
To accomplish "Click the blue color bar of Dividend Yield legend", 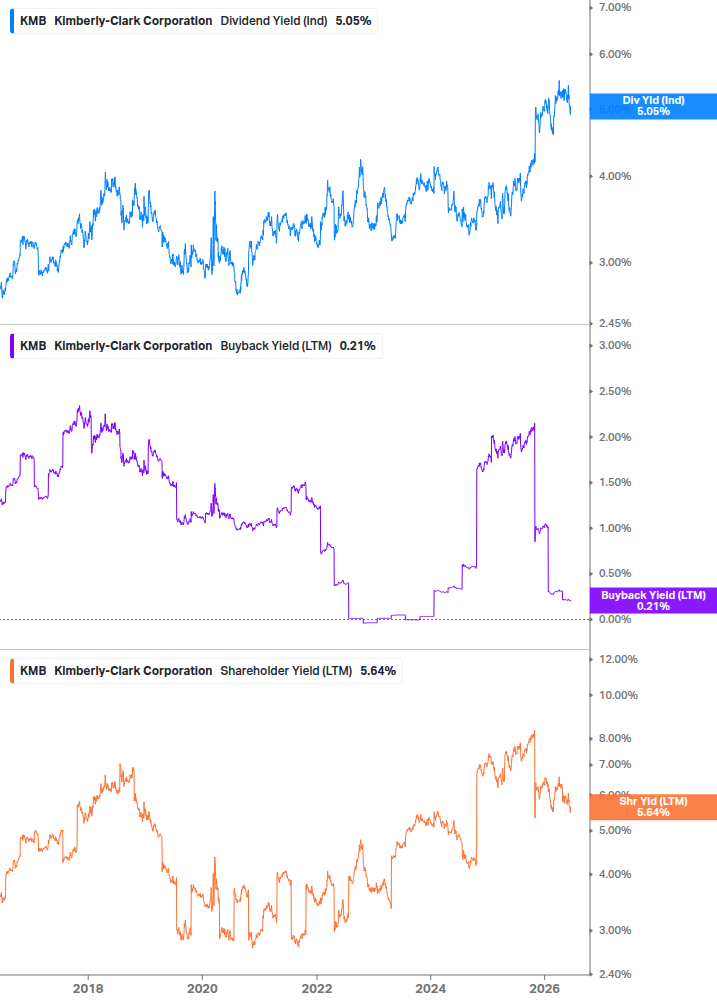I will (12, 21).
